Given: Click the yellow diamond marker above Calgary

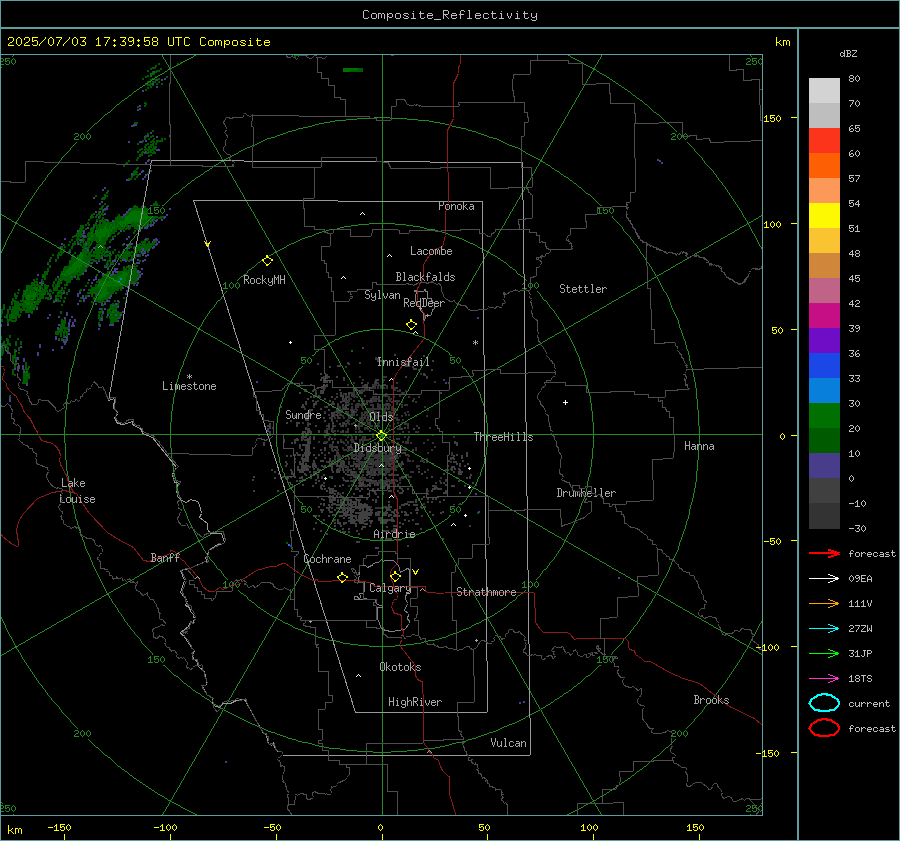Looking at the screenshot, I should [x=395, y=576].
